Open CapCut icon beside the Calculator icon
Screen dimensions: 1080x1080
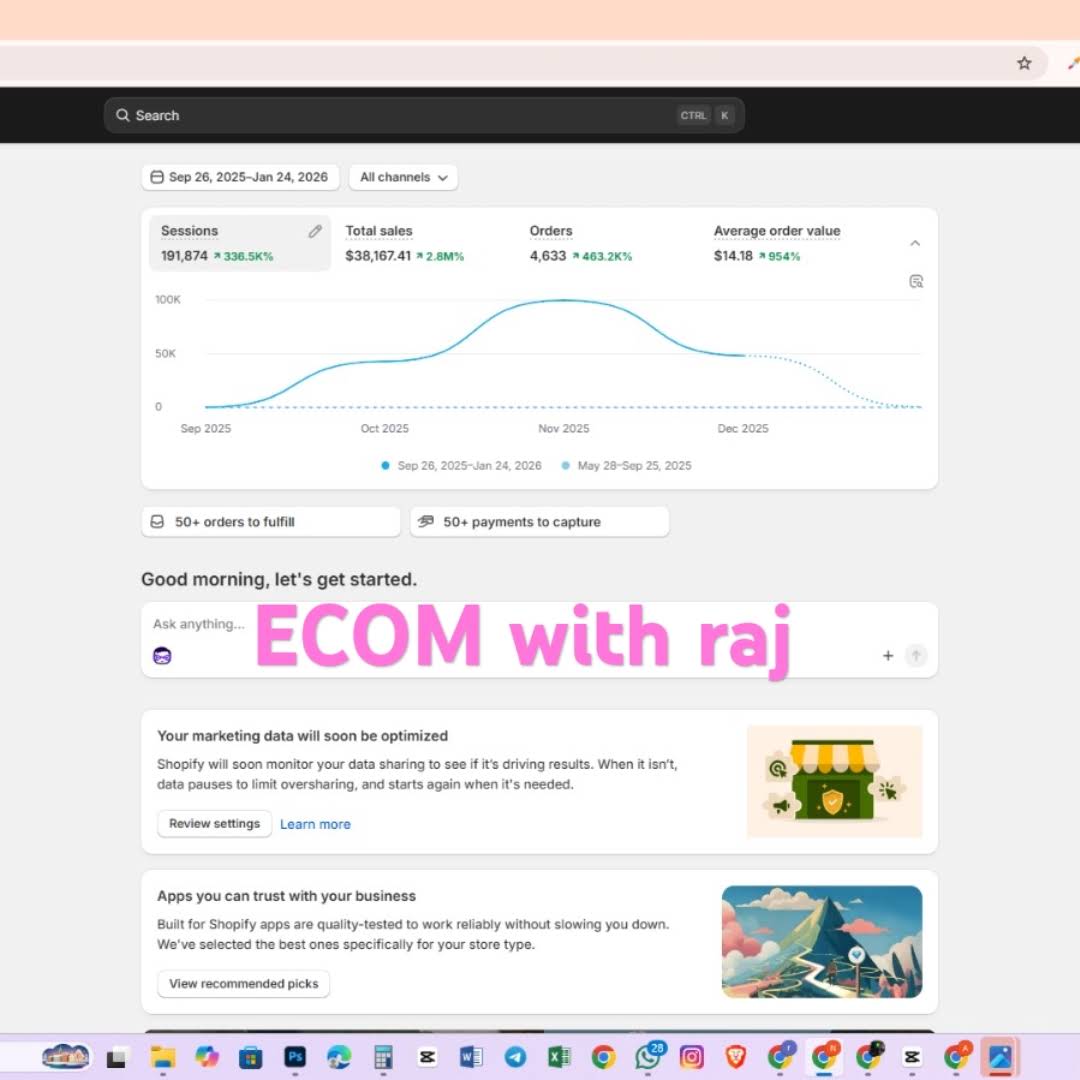pyautogui.click(x=427, y=1057)
